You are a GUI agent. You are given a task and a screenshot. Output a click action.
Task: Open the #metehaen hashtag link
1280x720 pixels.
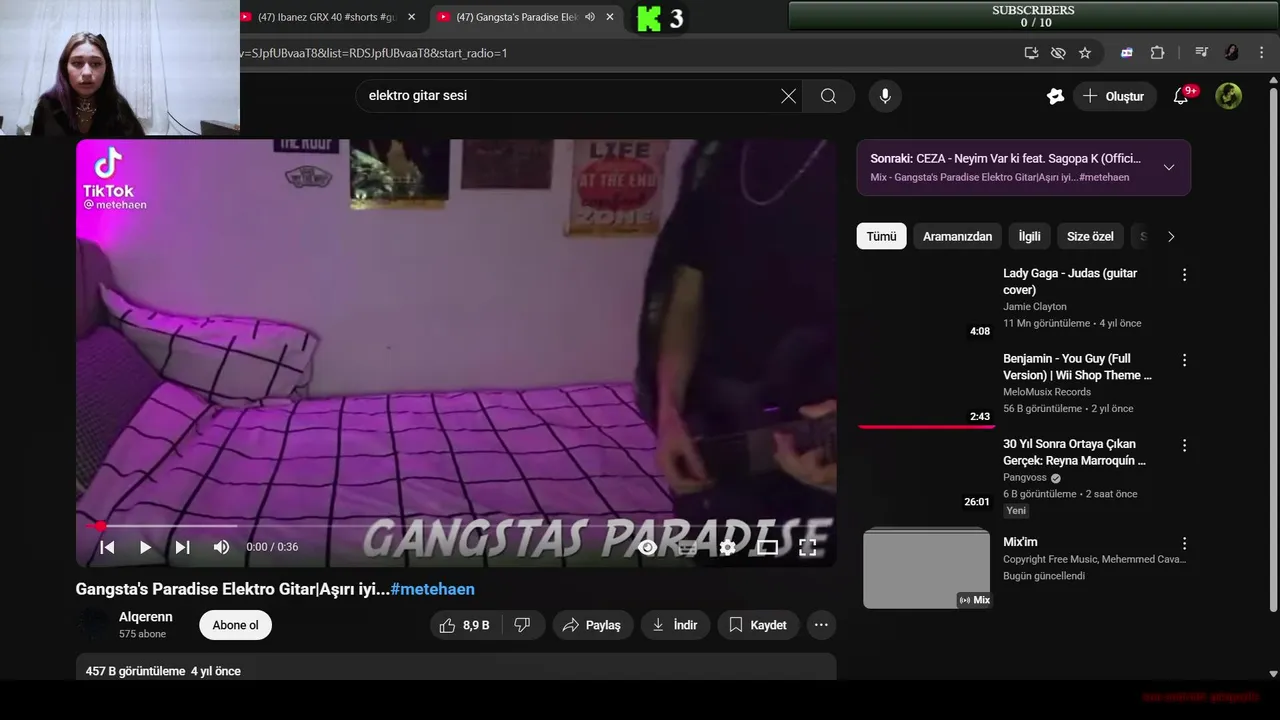[x=432, y=589]
